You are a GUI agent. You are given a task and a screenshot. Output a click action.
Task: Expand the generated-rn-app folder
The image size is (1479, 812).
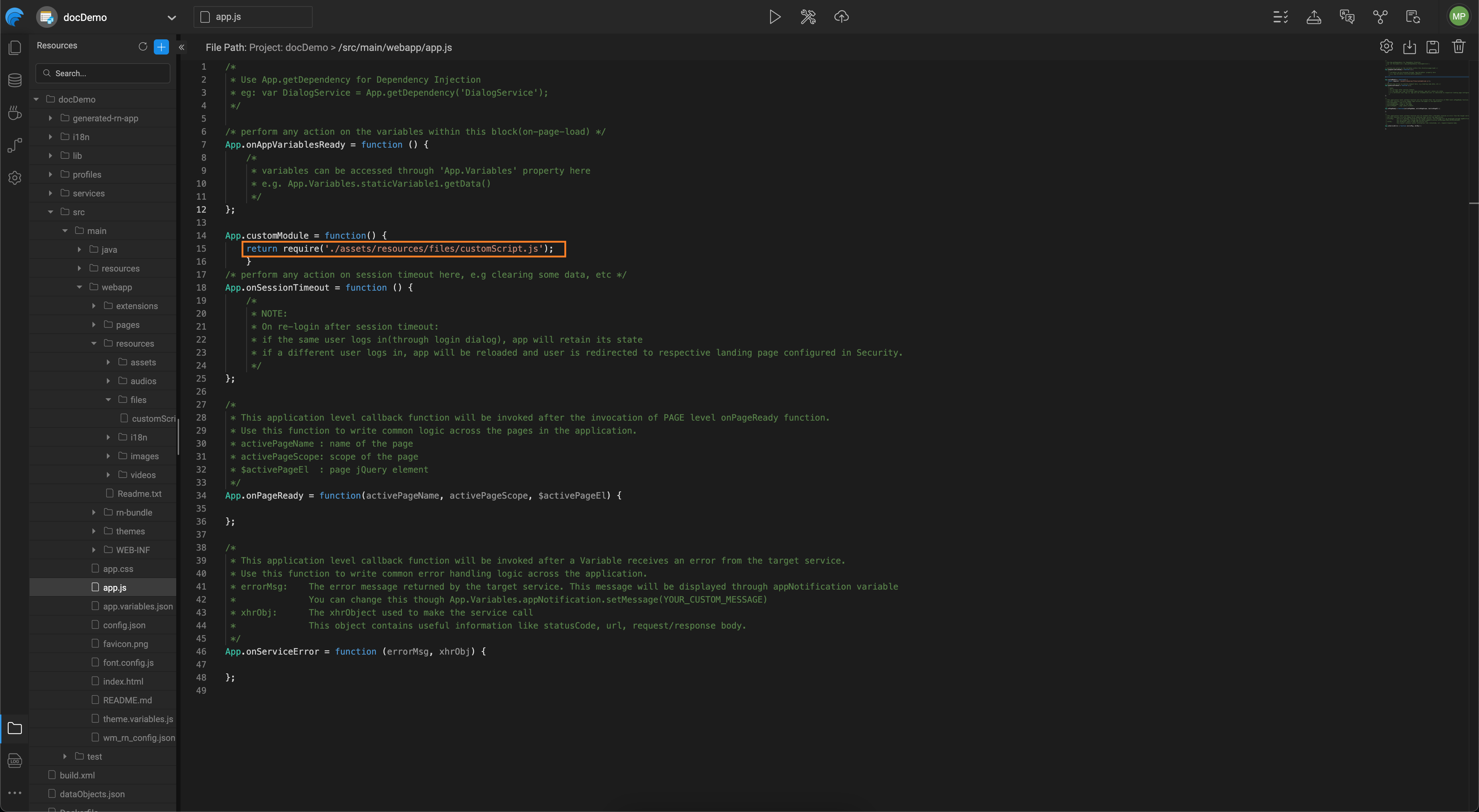click(51, 118)
